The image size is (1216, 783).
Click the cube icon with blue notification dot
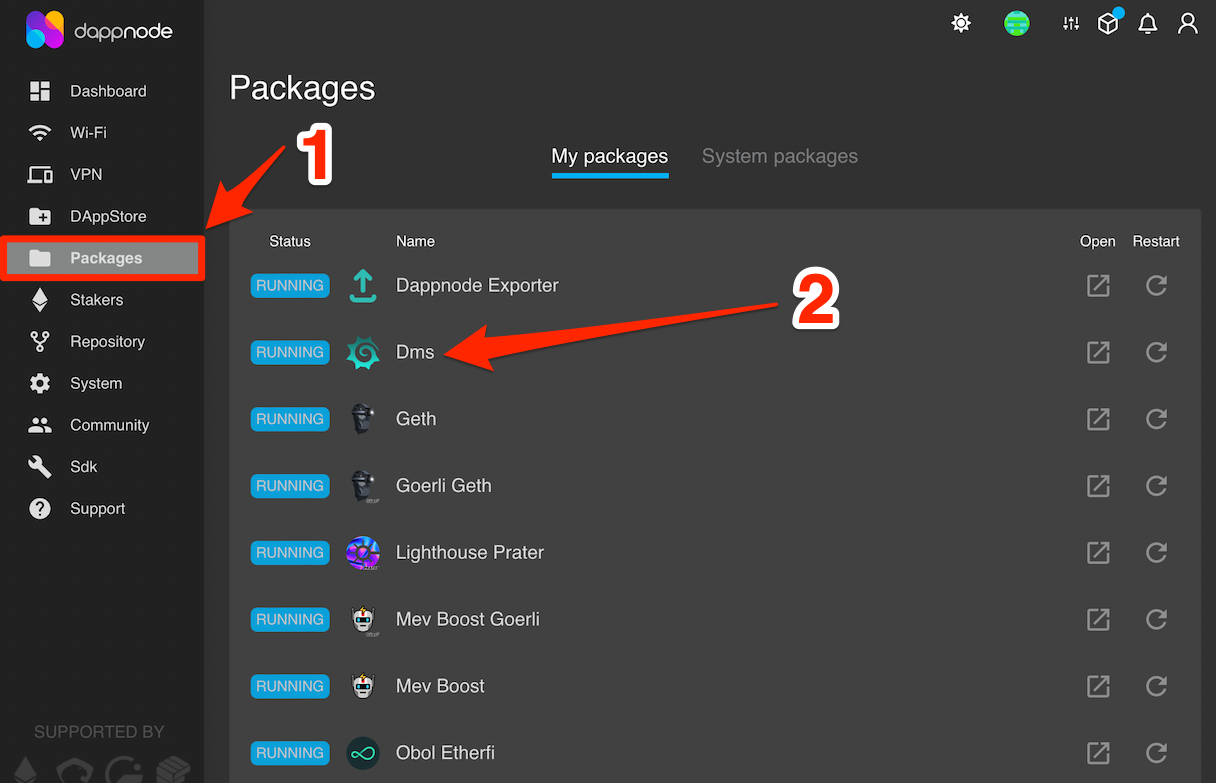[1108, 23]
